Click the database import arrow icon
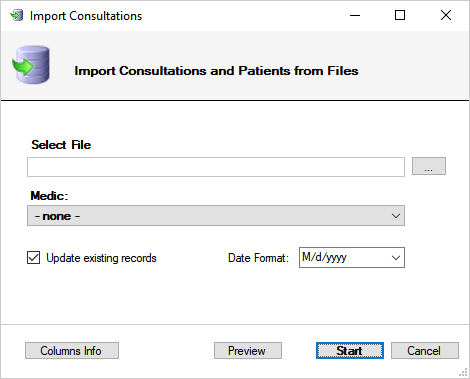The width and height of the screenshot is (470, 379). click(x=31, y=65)
